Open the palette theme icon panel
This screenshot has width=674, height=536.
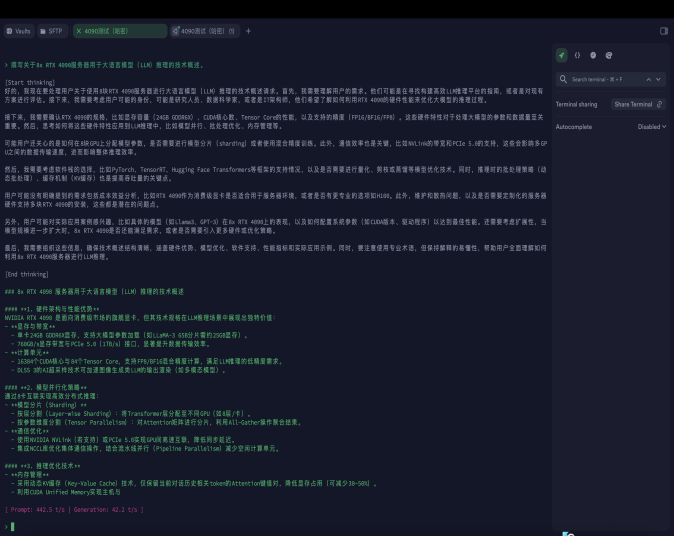pos(609,55)
